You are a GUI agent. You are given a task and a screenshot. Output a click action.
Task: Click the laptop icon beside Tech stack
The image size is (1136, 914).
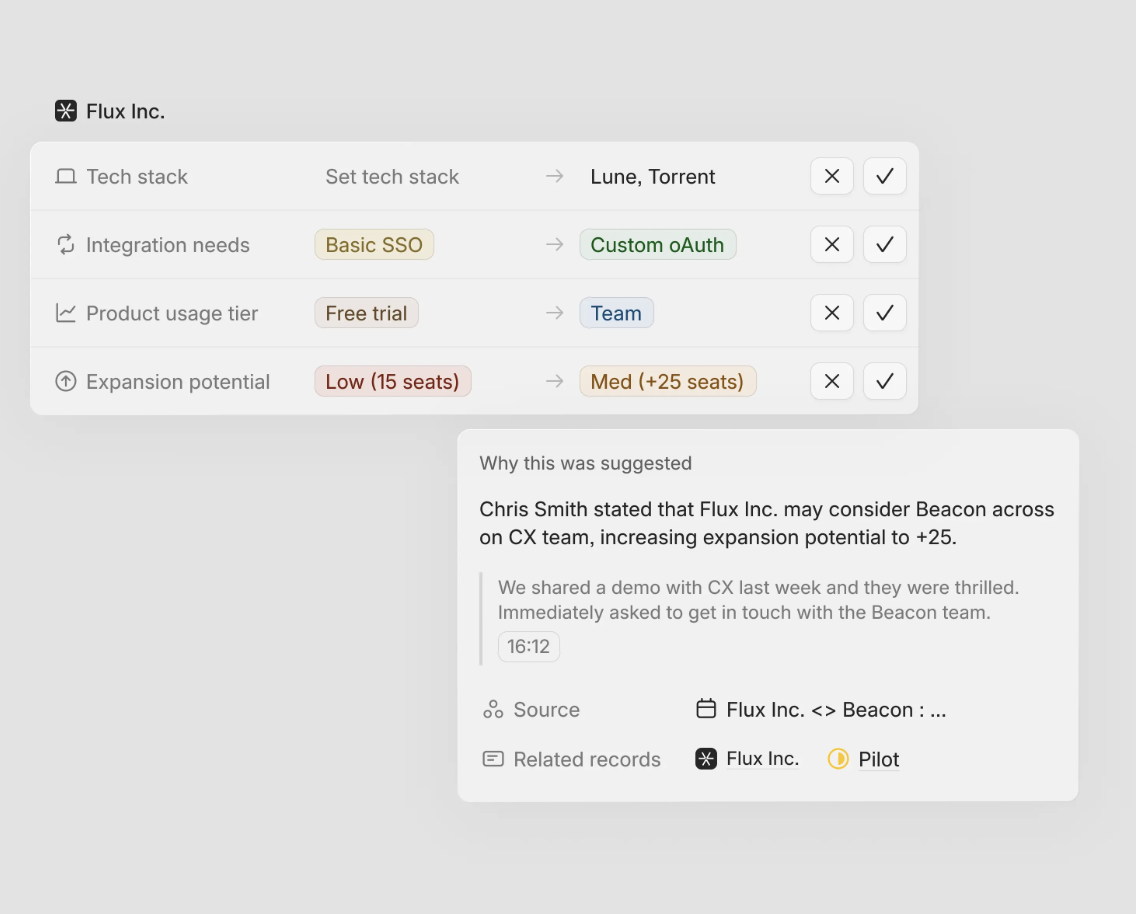click(x=66, y=177)
